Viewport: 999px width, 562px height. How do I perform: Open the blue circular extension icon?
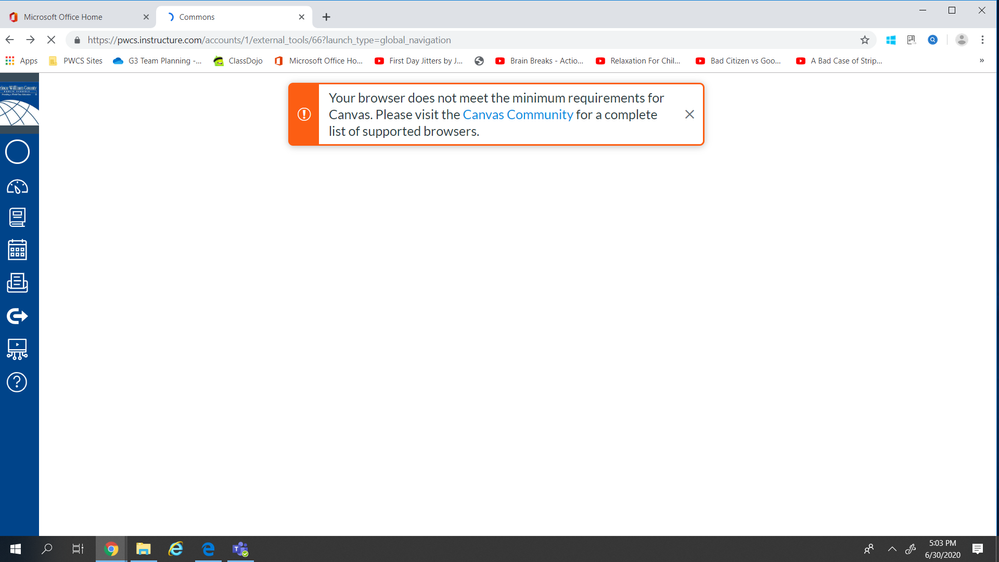tap(933, 40)
